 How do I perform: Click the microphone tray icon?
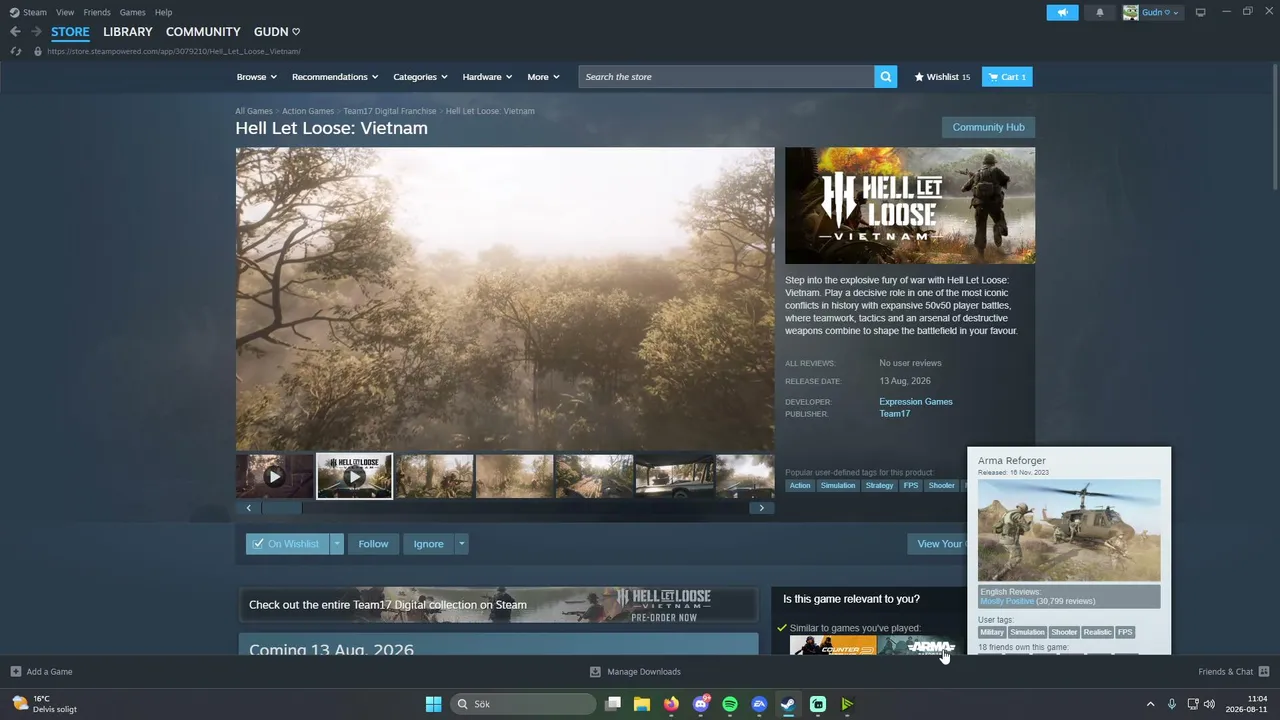(1172, 704)
